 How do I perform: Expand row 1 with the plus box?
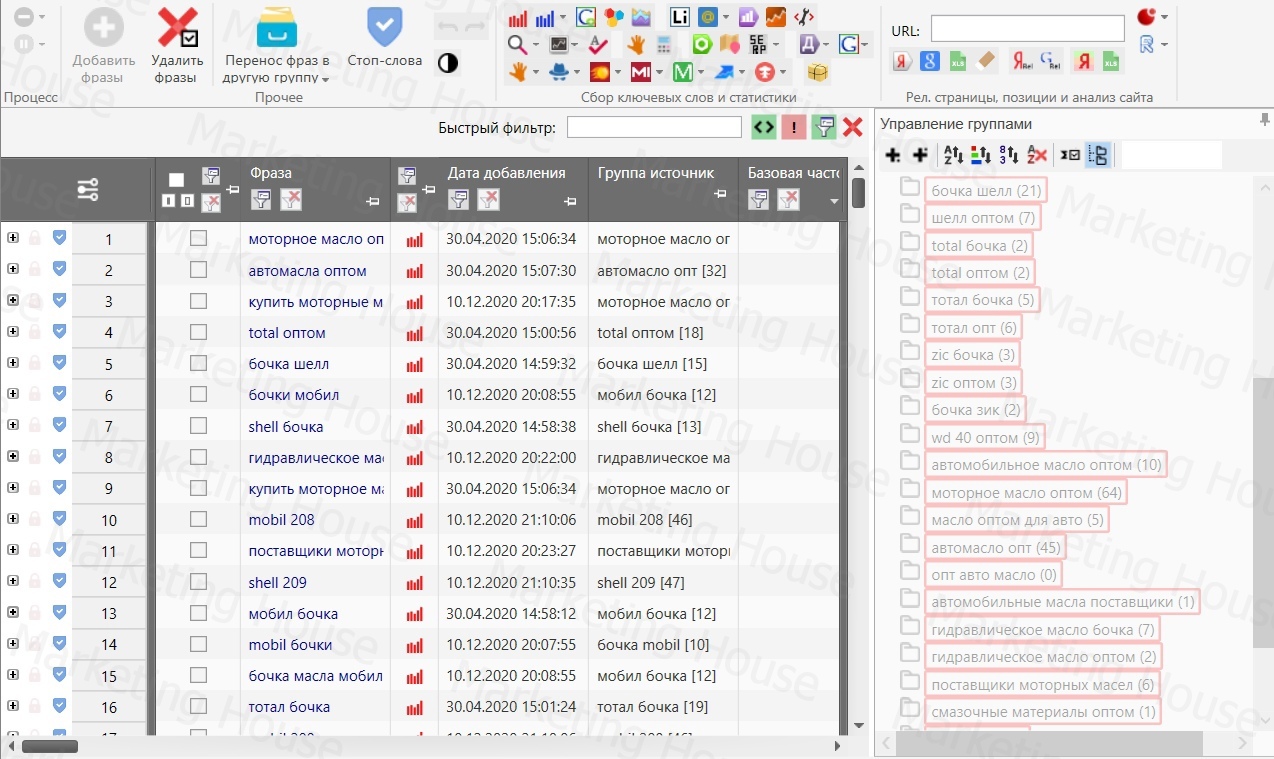point(13,238)
